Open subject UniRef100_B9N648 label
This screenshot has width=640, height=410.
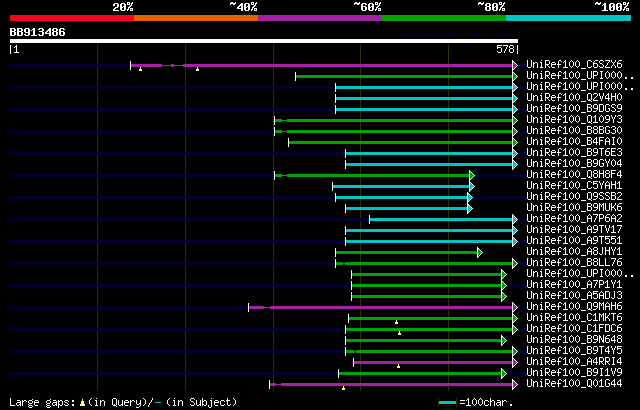coord(574,340)
